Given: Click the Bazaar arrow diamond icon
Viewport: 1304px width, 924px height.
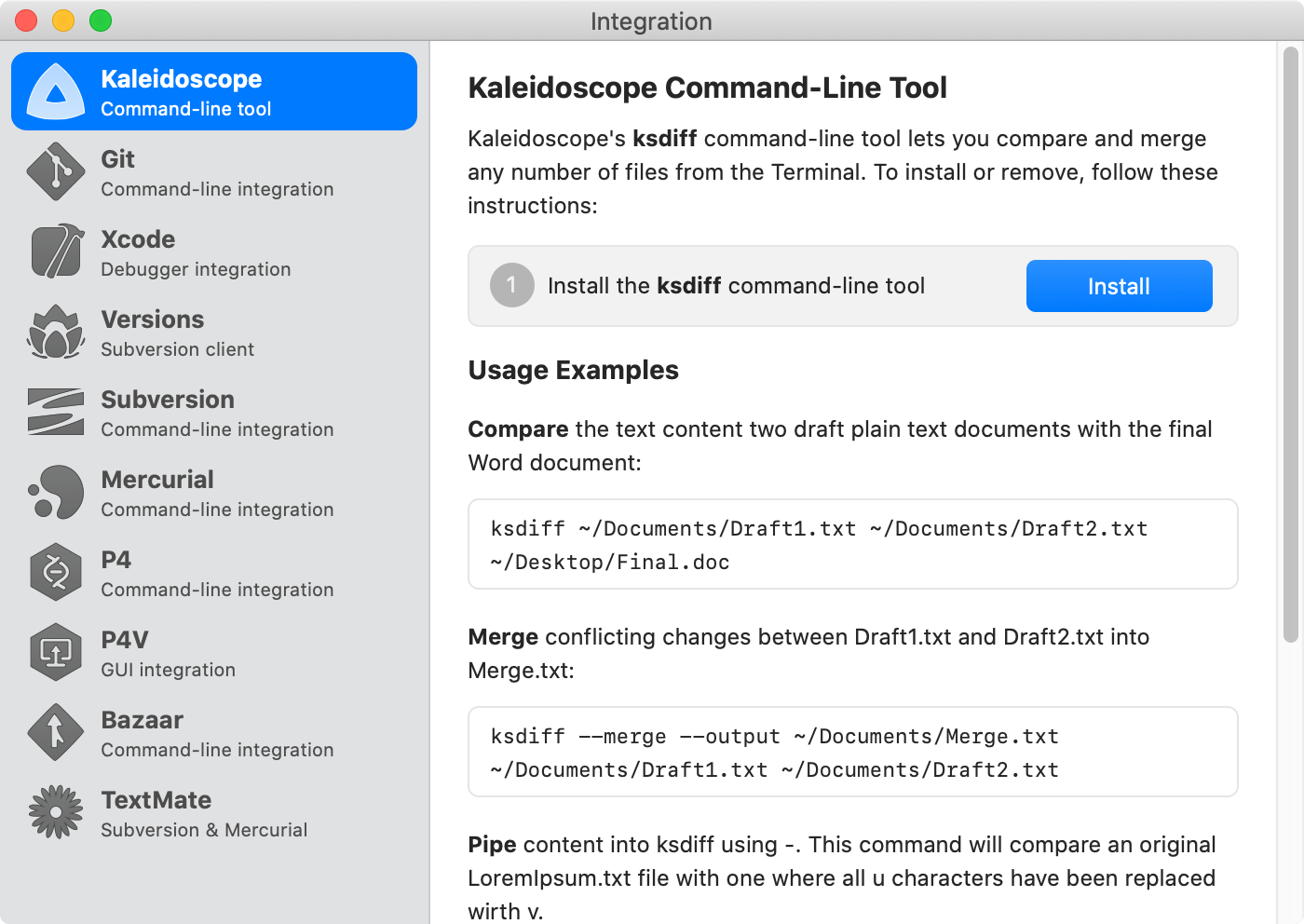Looking at the screenshot, I should pyautogui.click(x=56, y=733).
